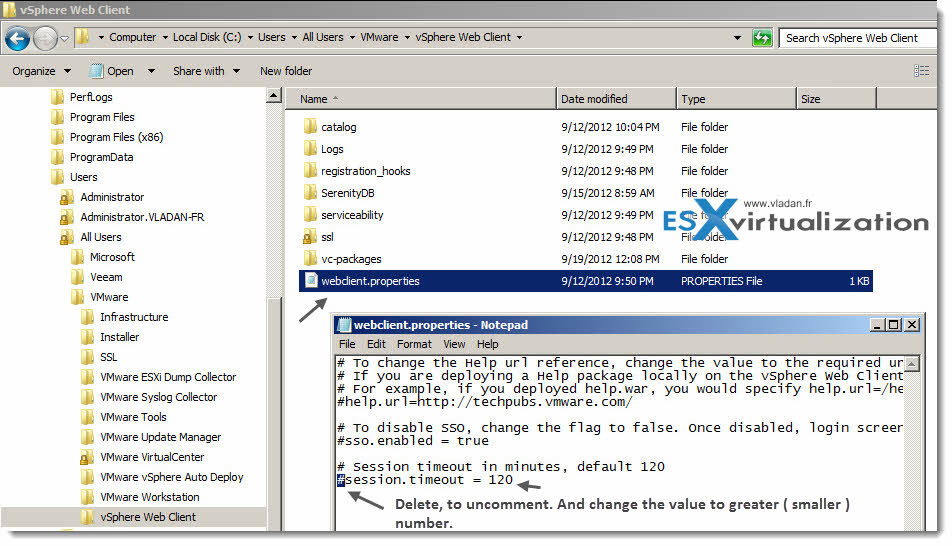Viewport: 952px width, 546px height.
Task: Expand the Share with dropdown
Action: [206, 71]
